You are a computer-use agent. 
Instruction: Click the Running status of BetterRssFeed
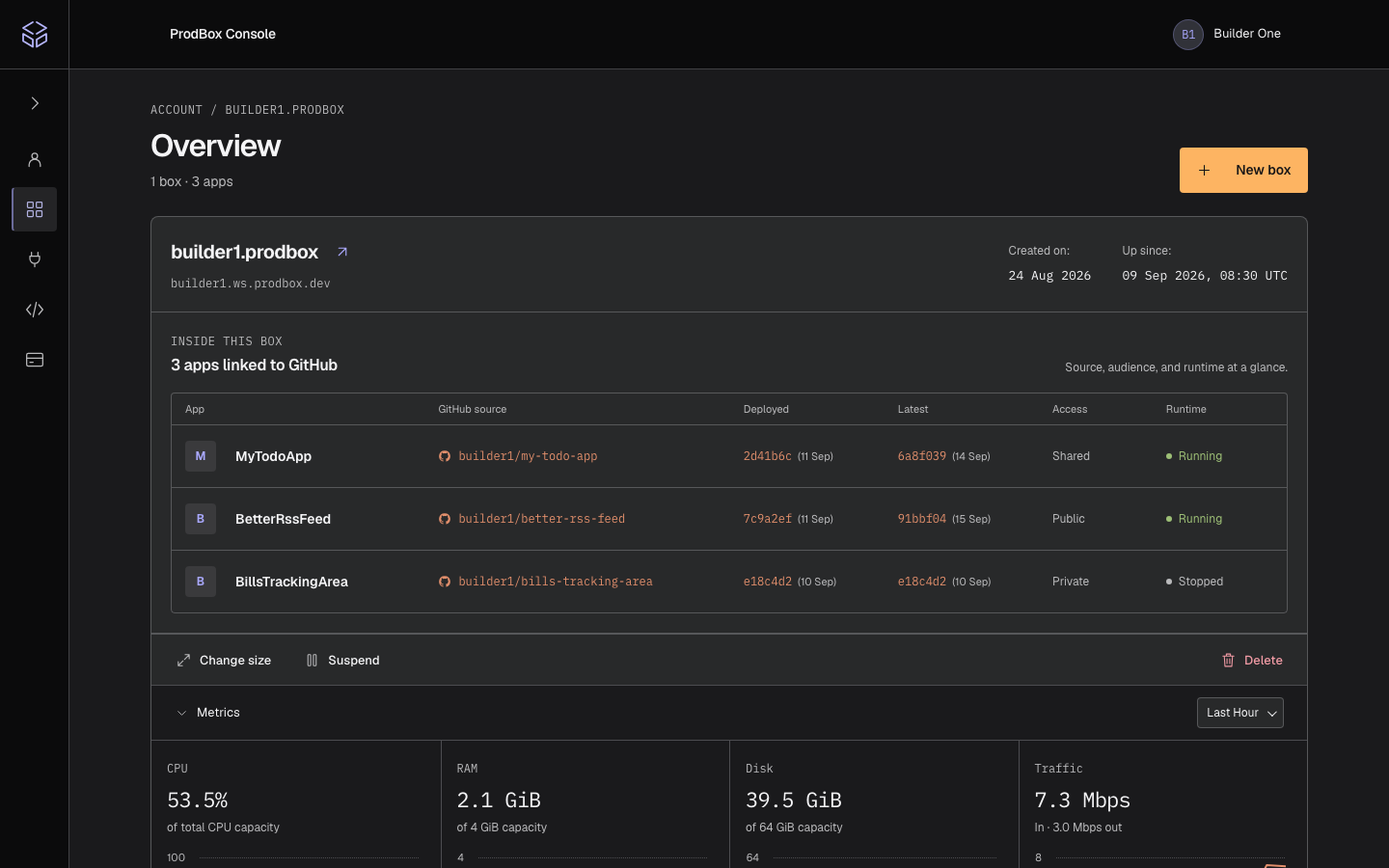1194,519
